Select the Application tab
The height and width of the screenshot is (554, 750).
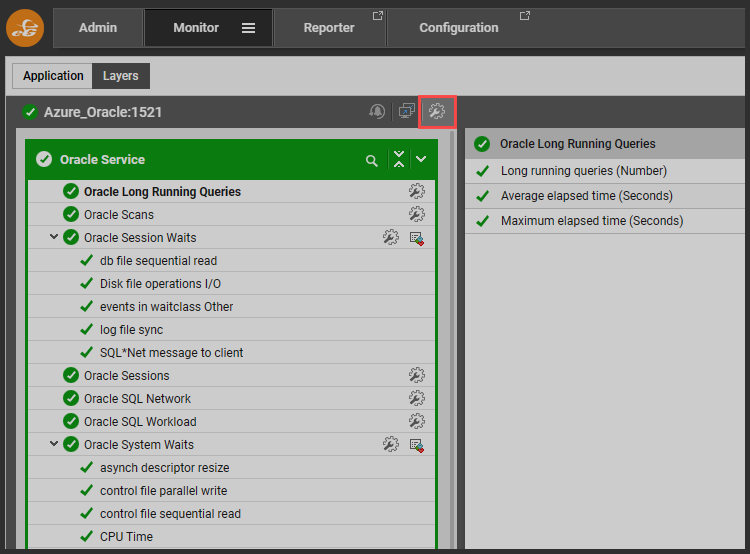[53, 76]
